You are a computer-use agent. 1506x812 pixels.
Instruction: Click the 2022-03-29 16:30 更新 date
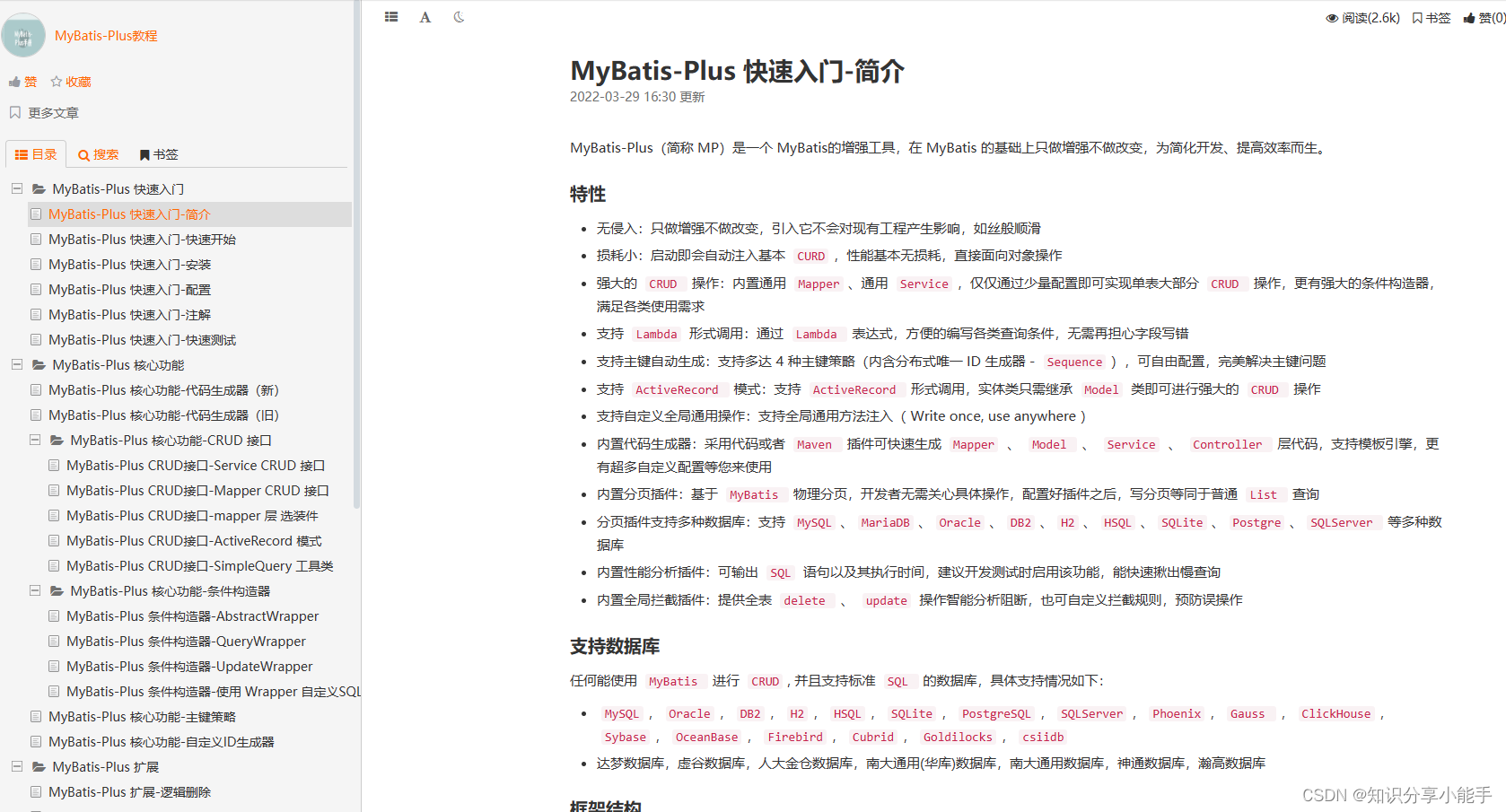coord(637,97)
